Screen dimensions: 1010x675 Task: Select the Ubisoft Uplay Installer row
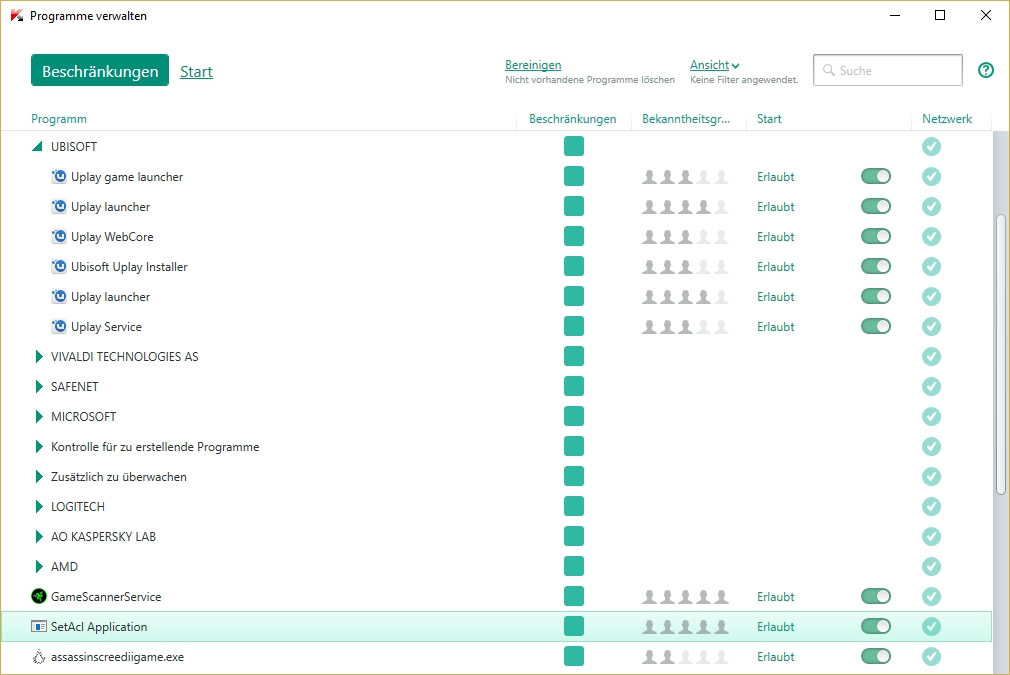click(496, 266)
